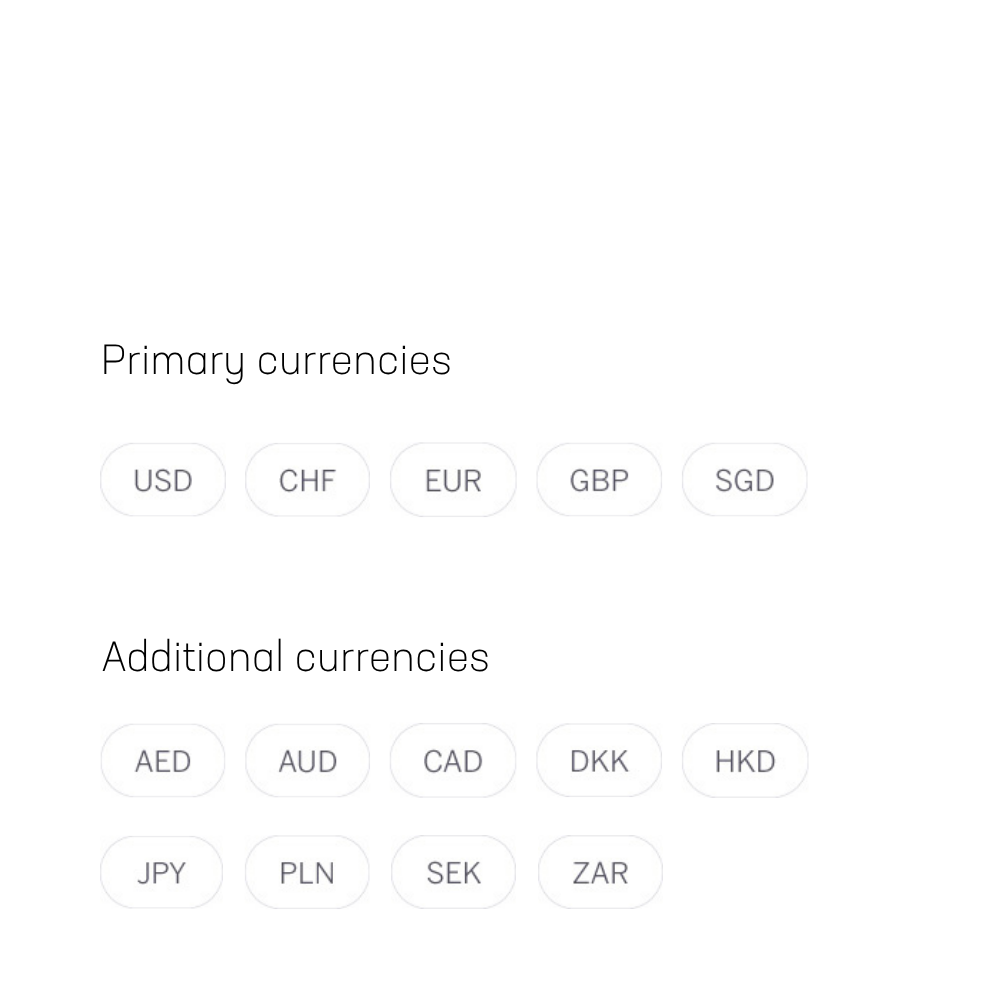Screen dimensions: 1000x1000
Task: Select the SEK currency option
Action: 453,872
